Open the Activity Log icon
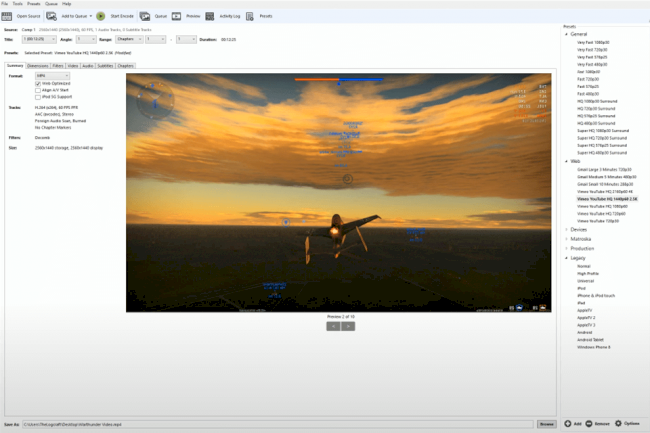The image size is (650, 433). [x=210, y=16]
